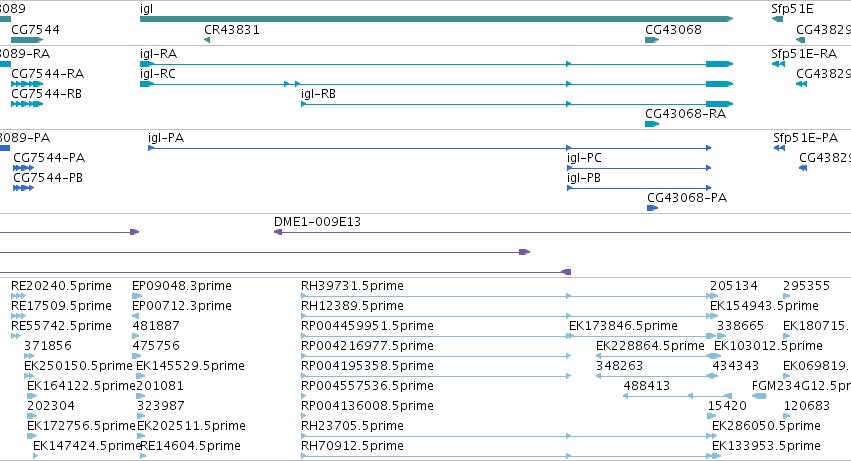
Task: Select the CG43068-RA transcript glyph
Action: click(652, 124)
